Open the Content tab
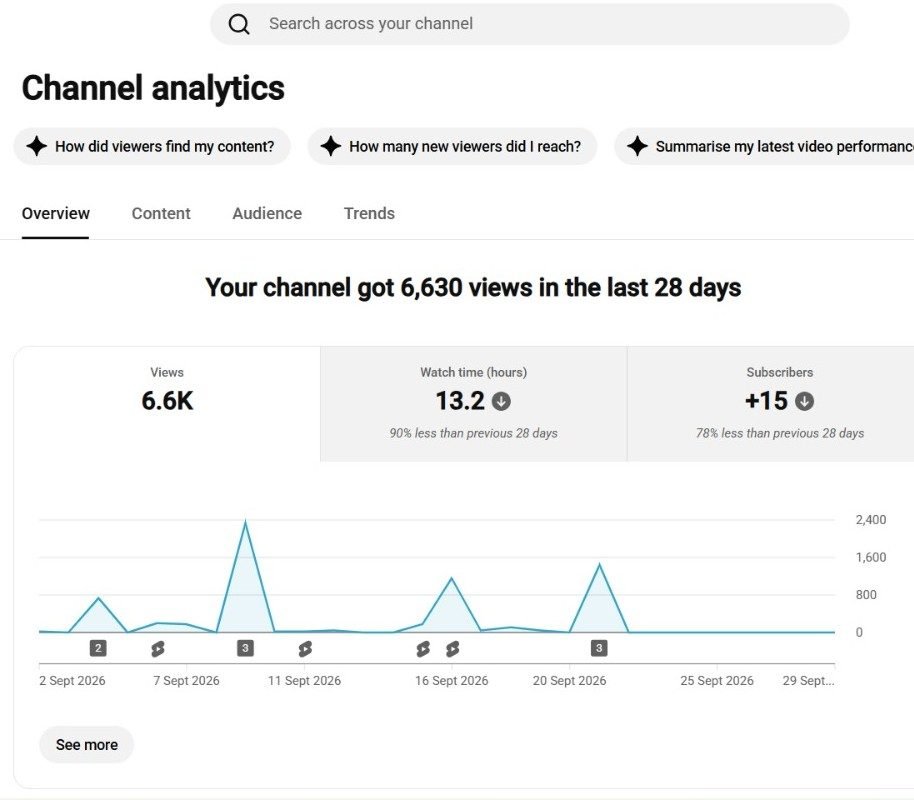Screen dimensions: 914x800 161,213
